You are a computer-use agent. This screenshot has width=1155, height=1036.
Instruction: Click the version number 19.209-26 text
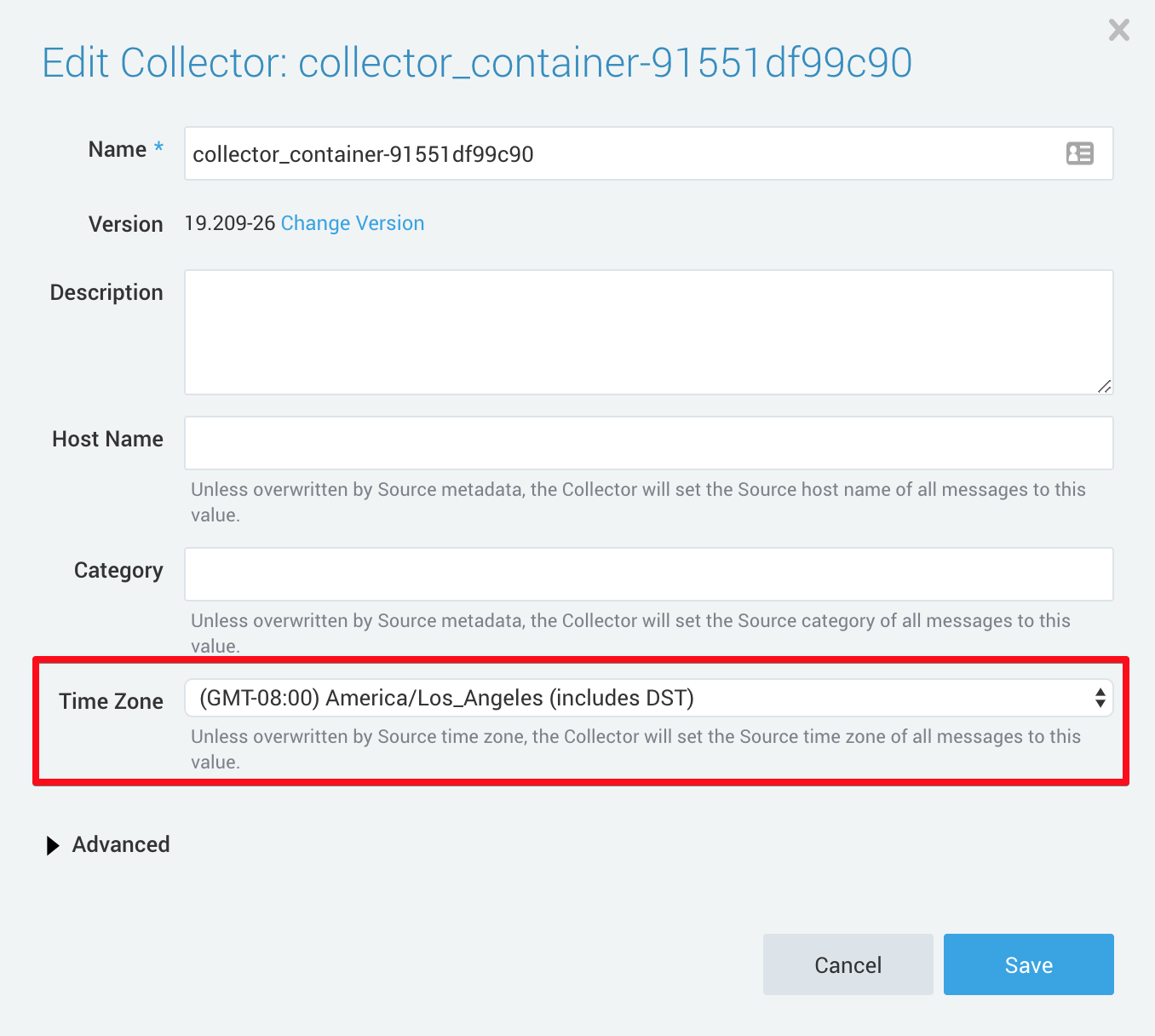(x=230, y=223)
